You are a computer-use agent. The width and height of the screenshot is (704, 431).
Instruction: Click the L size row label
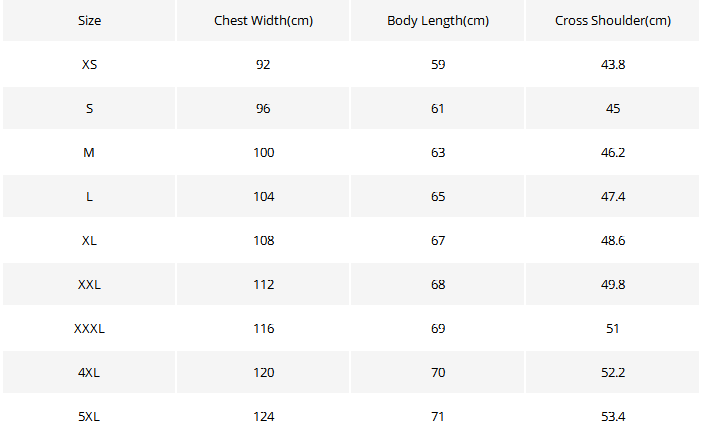point(89,197)
